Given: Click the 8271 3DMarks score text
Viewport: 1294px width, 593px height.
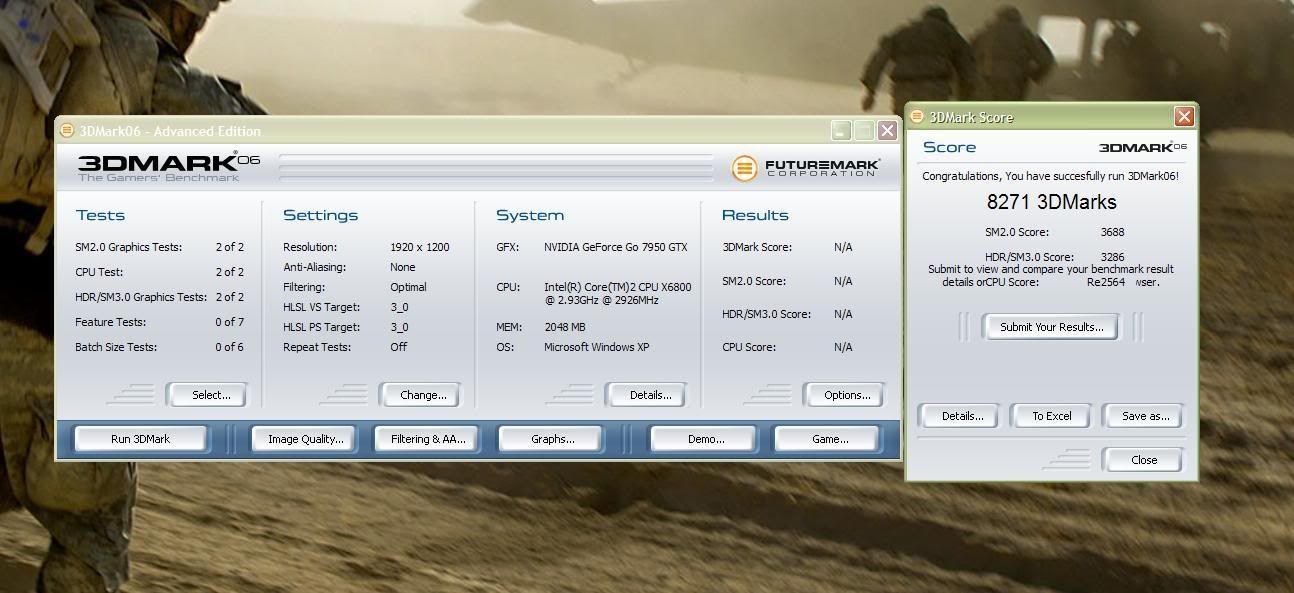Looking at the screenshot, I should coord(1051,202).
